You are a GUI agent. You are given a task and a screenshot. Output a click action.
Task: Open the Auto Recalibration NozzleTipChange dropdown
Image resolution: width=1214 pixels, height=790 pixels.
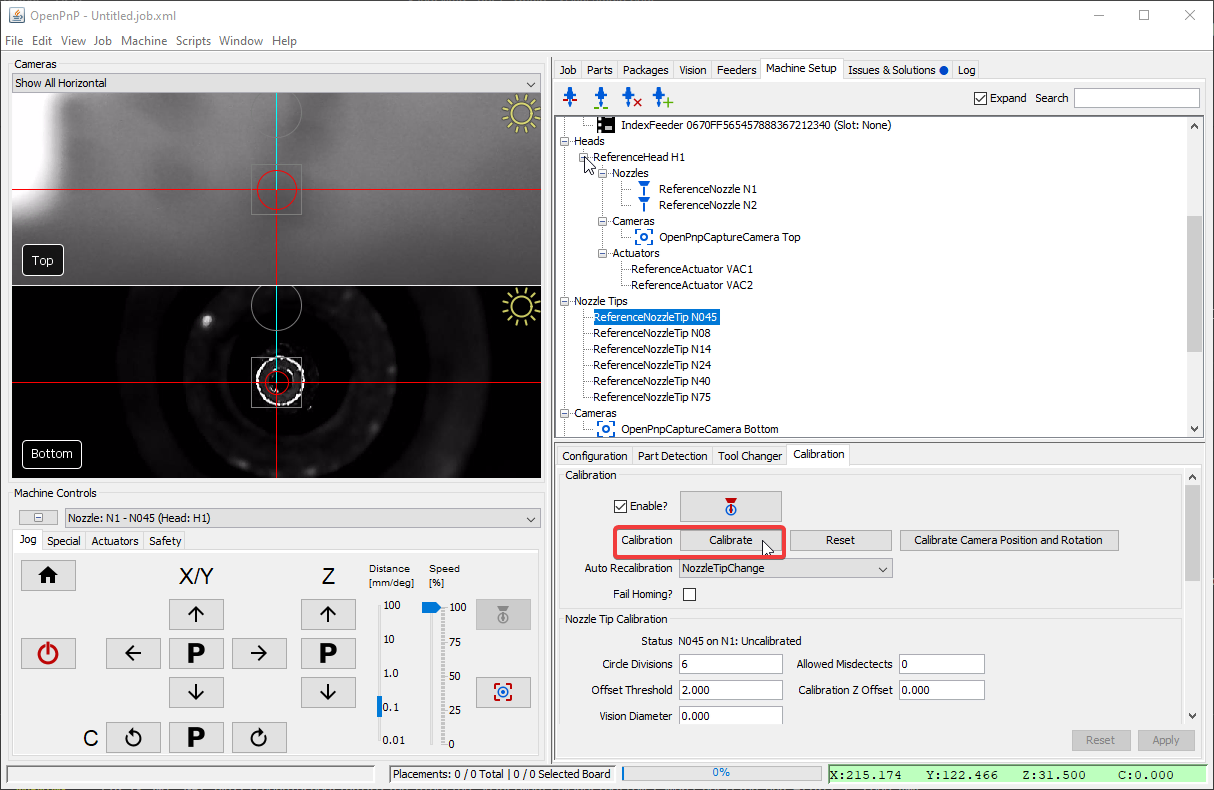coord(786,568)
